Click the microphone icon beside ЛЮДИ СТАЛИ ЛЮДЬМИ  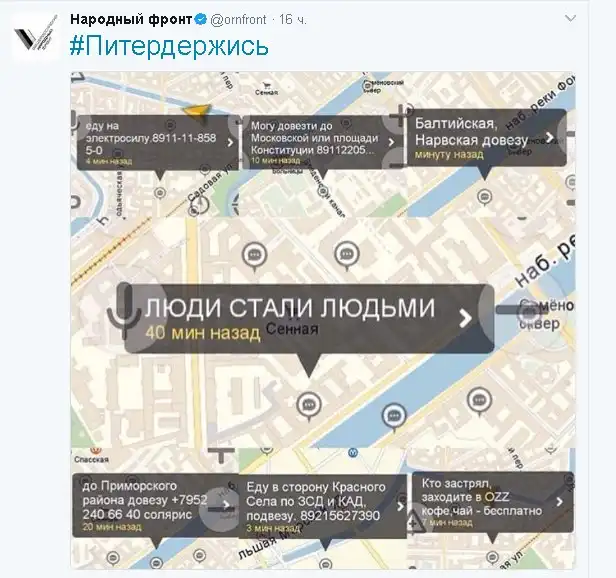click(x=124, y=308)
